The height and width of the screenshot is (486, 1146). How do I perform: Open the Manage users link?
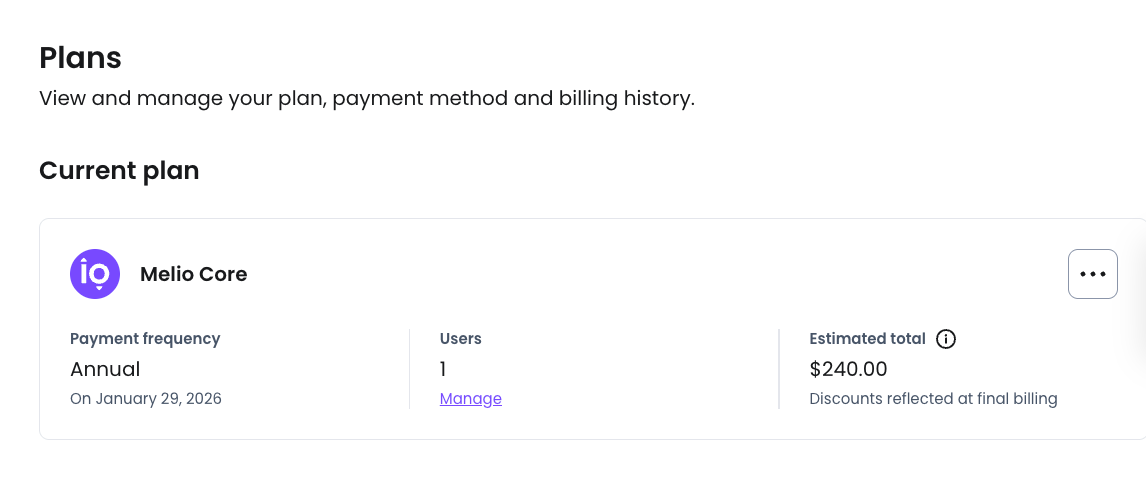tap(470, 399)
